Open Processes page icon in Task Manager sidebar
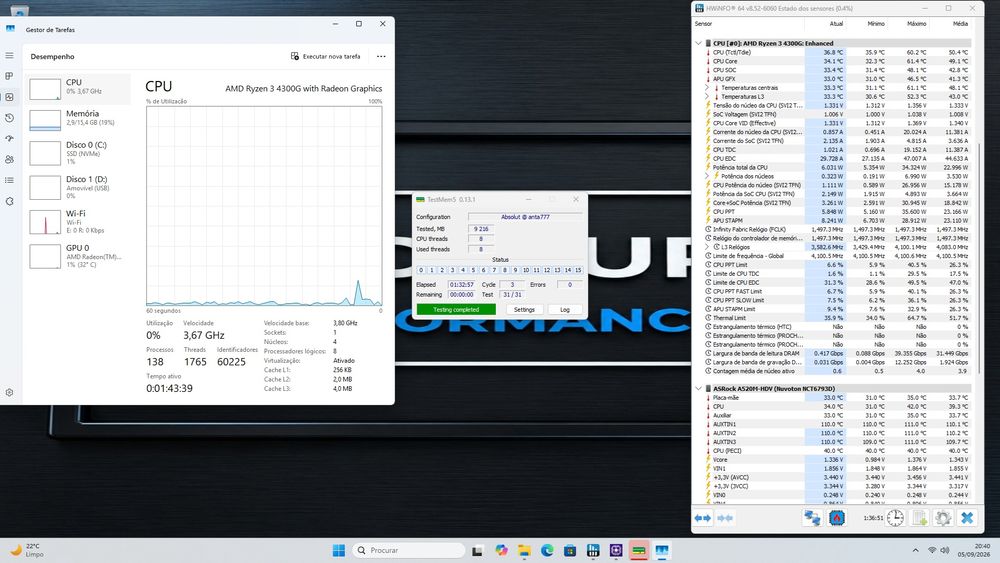 pyautogui.click(x=10, y=76)
